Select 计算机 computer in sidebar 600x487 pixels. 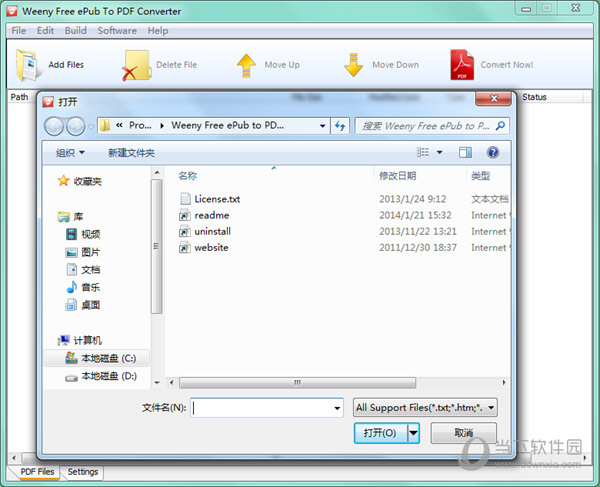(x=80, y=340)
